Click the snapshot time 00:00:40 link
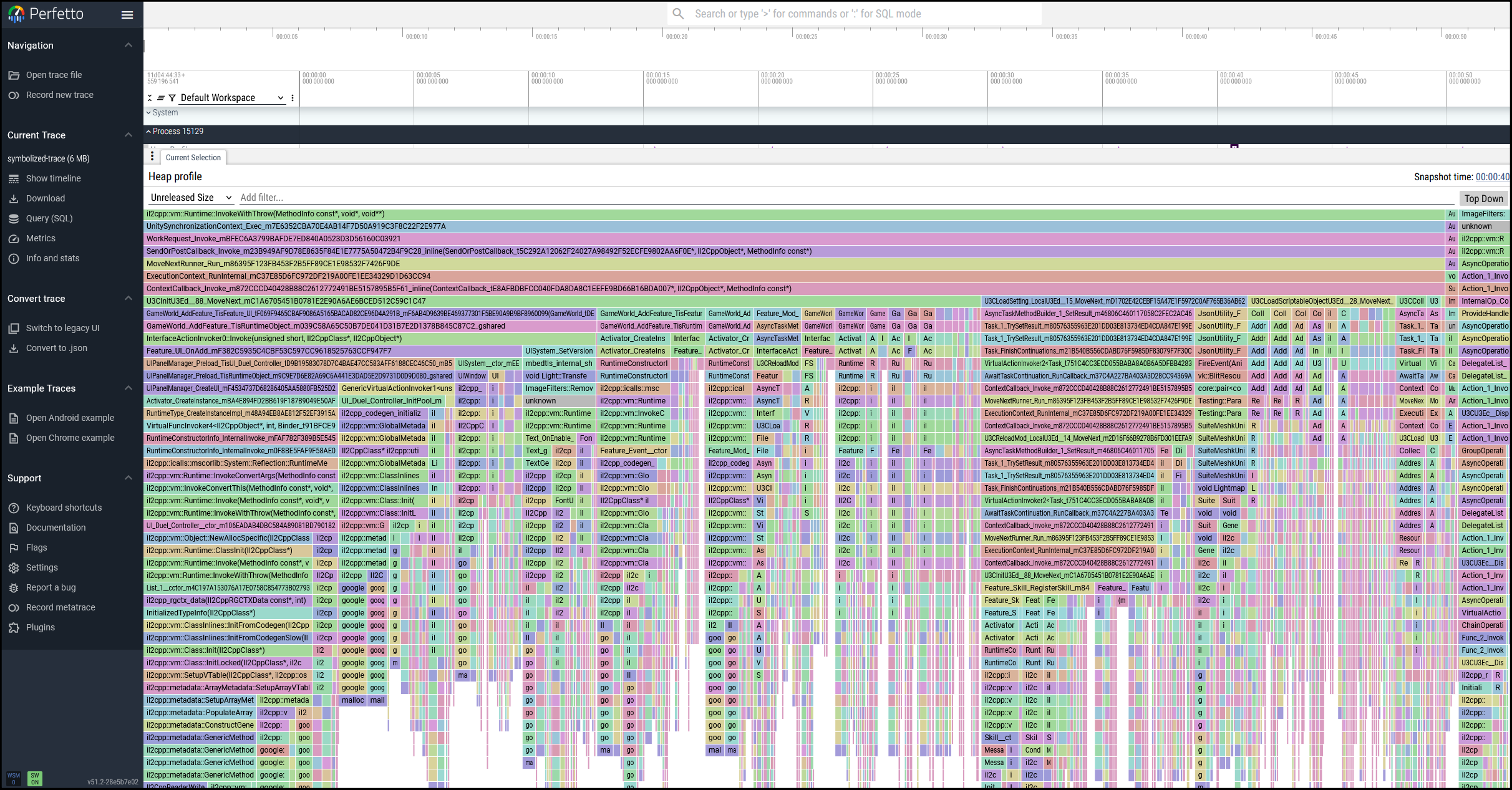 pyautogui.click(x=1492, y=177)
